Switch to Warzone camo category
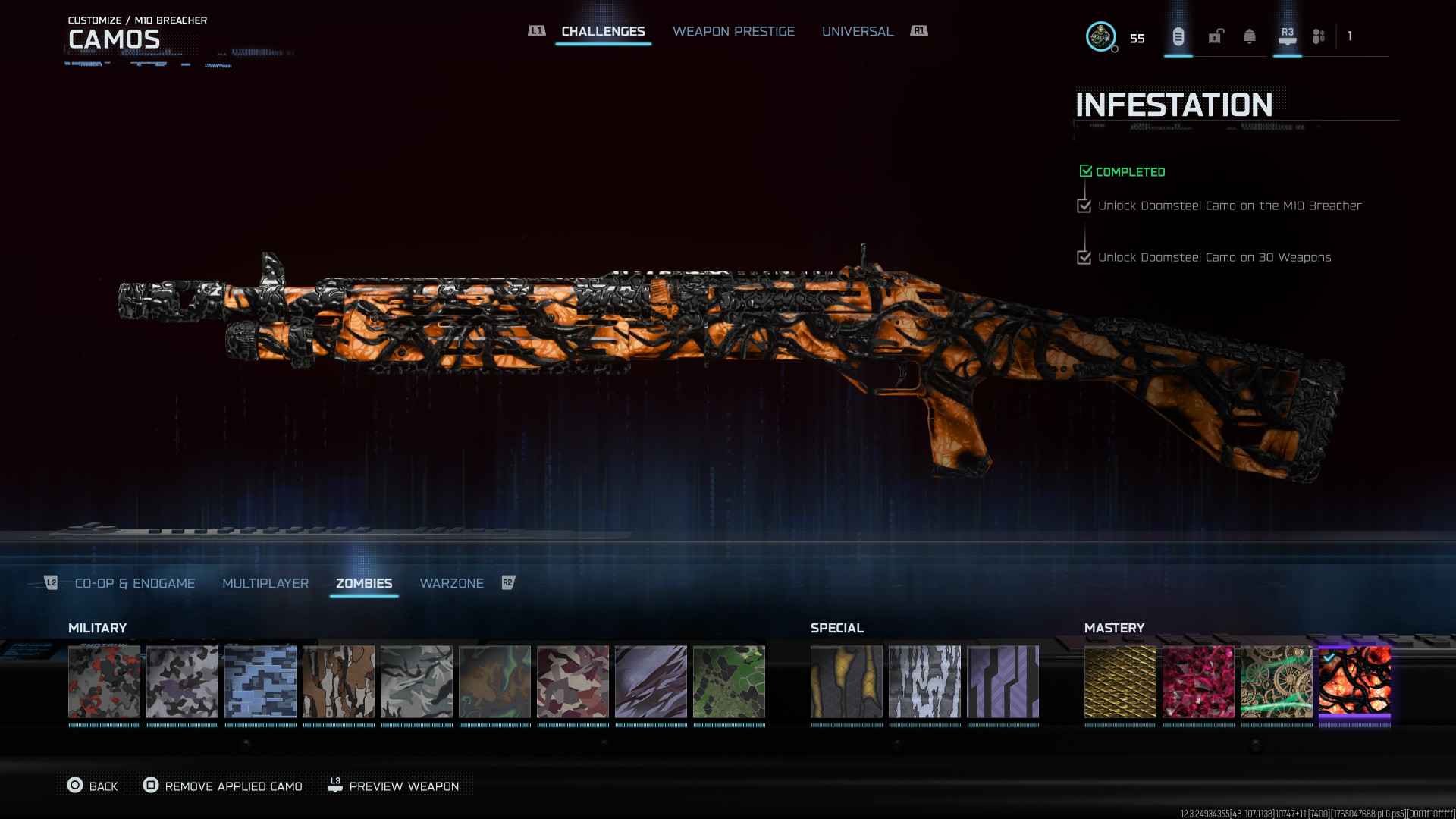1456x819 pixels. tap(451, 583)
